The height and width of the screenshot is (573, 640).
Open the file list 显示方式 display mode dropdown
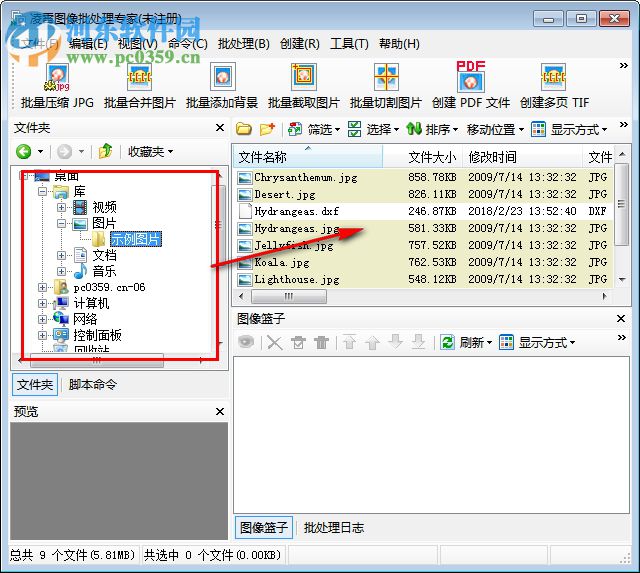point(569,129)
